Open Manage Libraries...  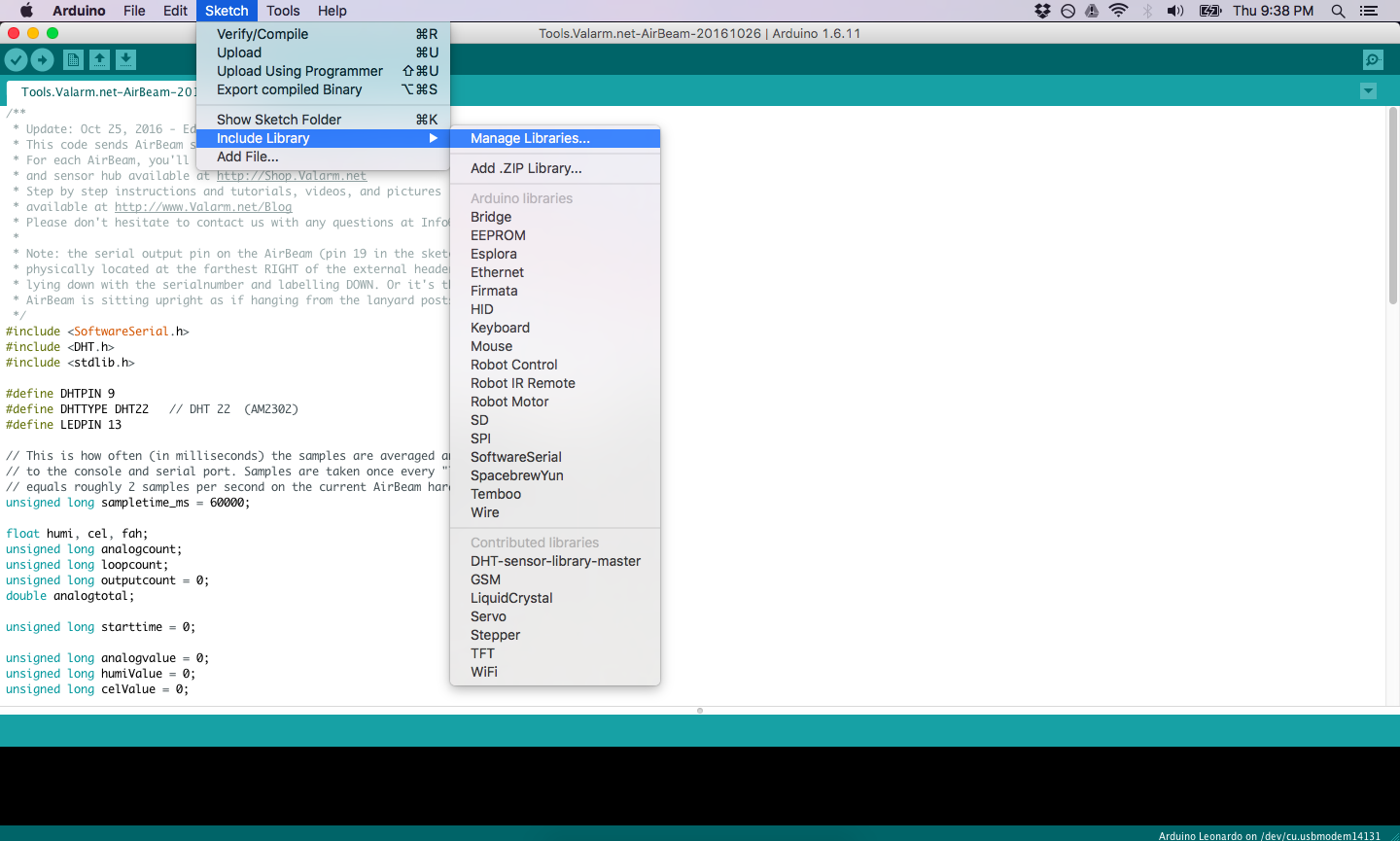[x=555, y=138]
